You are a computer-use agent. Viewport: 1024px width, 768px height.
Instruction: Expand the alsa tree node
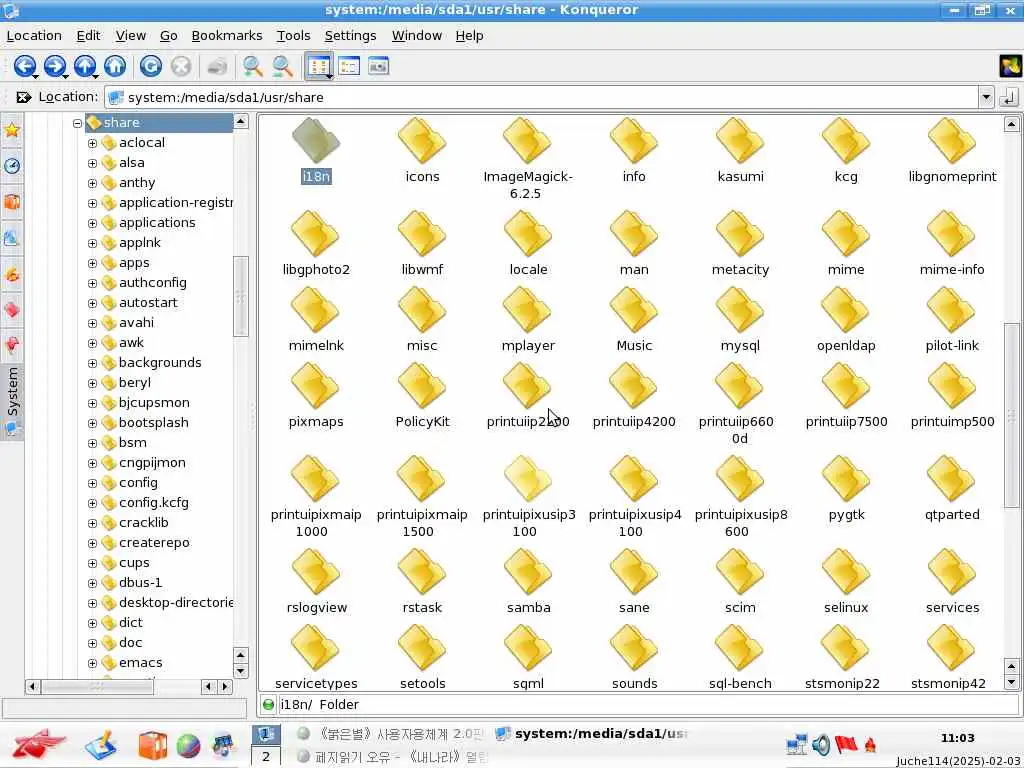click(92, 163)
